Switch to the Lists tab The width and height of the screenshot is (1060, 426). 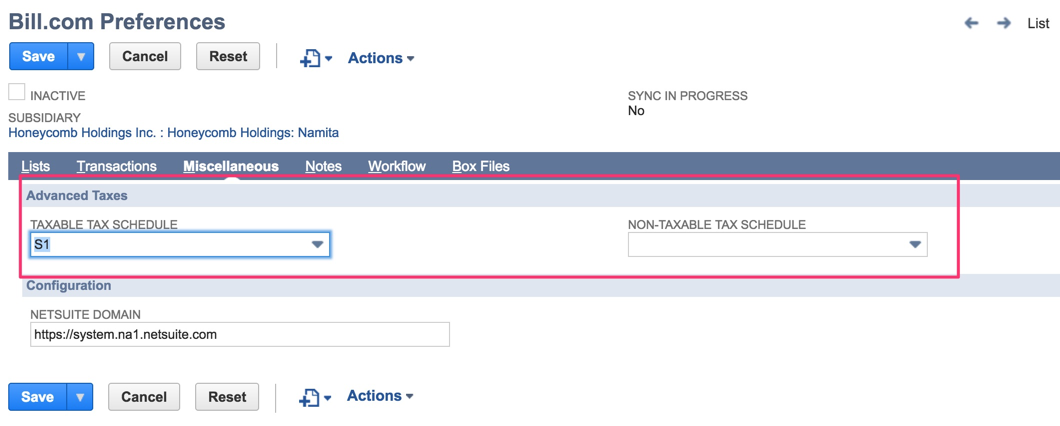pyautogui.click(x=35, y=166)
